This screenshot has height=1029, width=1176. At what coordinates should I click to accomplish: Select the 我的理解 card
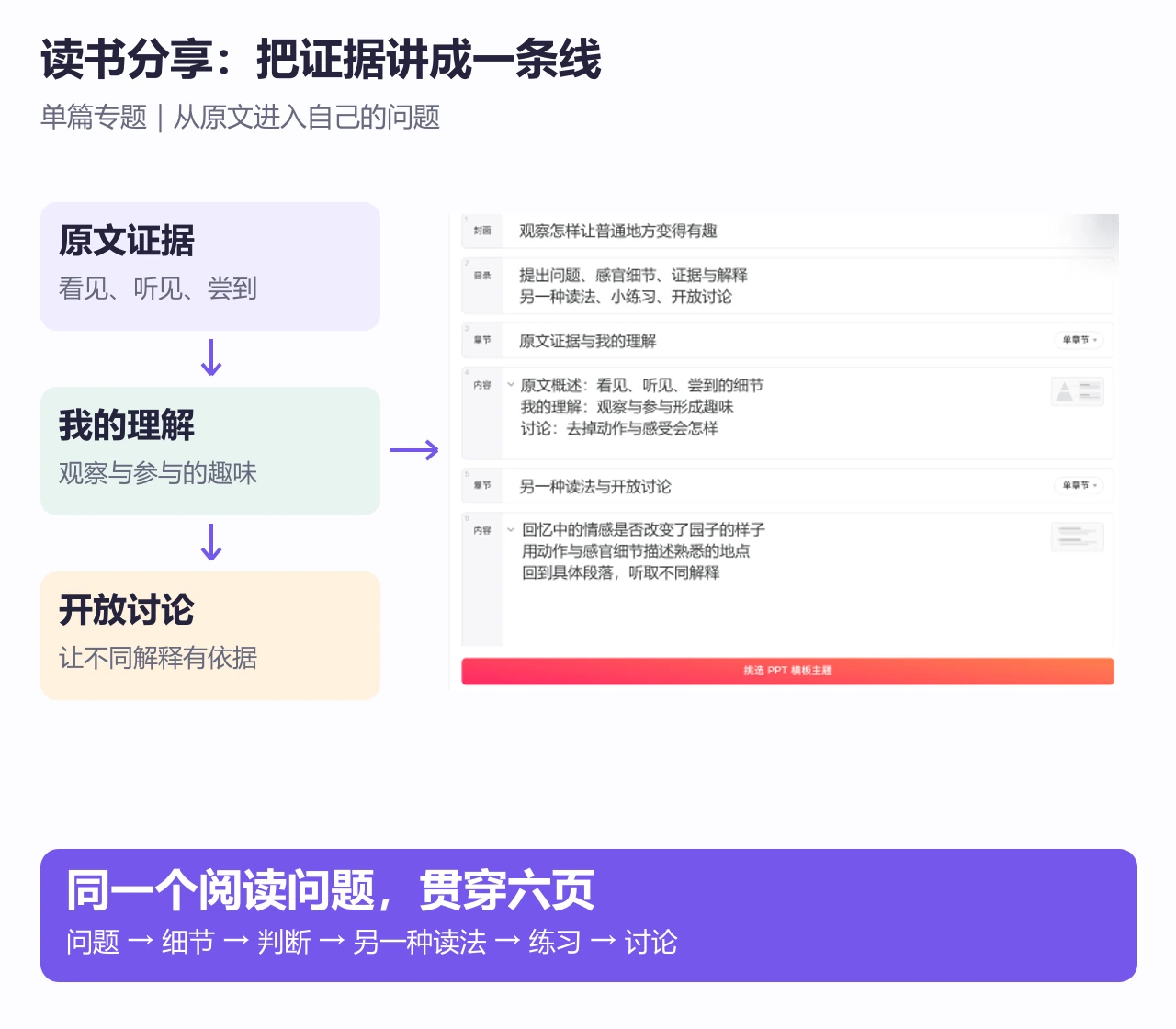point(210,451)
